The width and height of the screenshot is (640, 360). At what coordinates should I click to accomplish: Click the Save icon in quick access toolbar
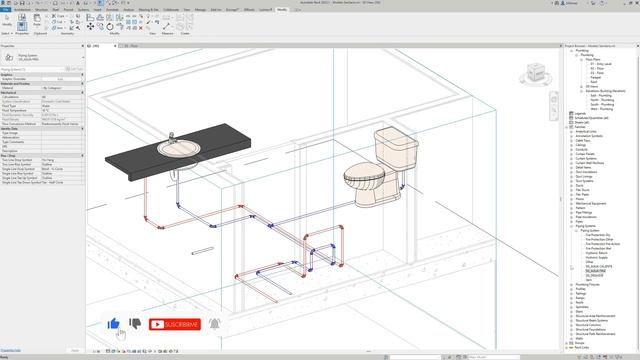coord(22,3)
